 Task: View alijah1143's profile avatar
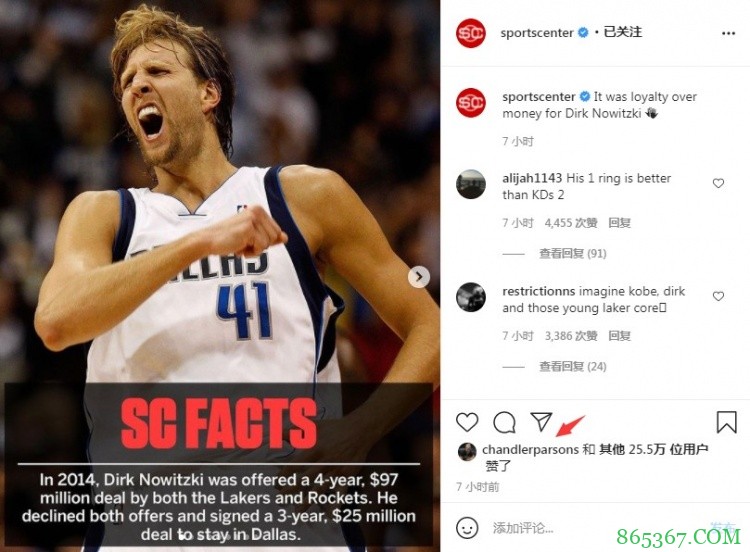(471, 184)
